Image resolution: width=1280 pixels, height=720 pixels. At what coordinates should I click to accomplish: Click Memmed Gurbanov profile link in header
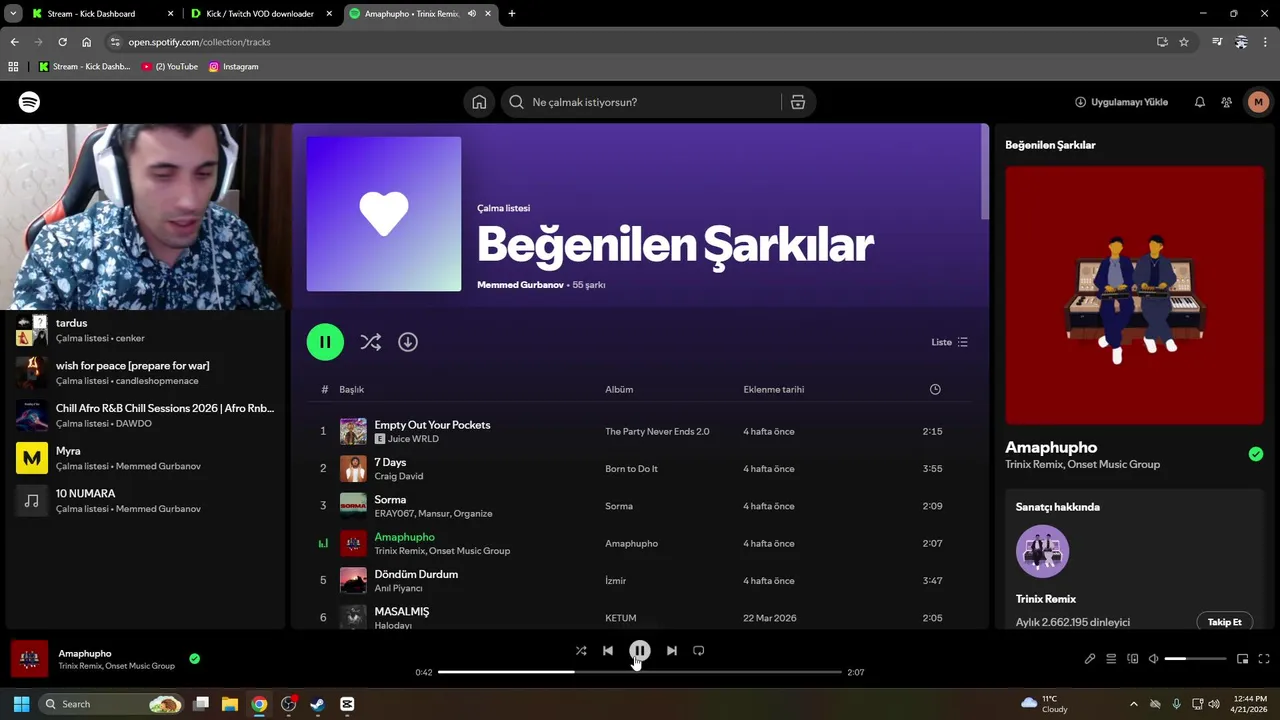[520, 285]
